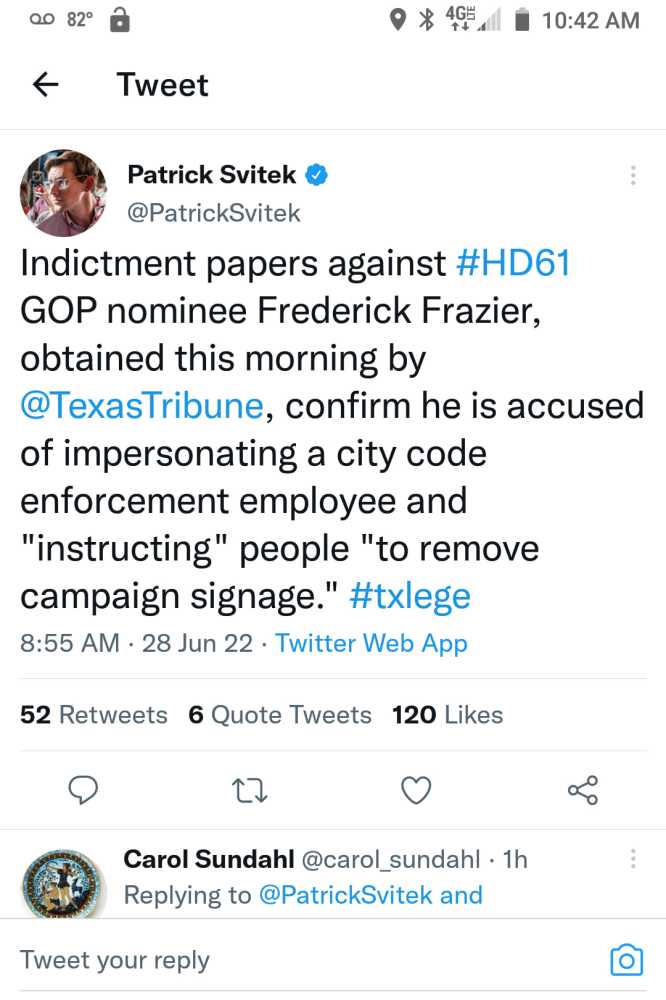This screenshot has height=1000, width=666.
Task: View the 120 Likes list
Action: pyautogui.click(x=447, y=715)
